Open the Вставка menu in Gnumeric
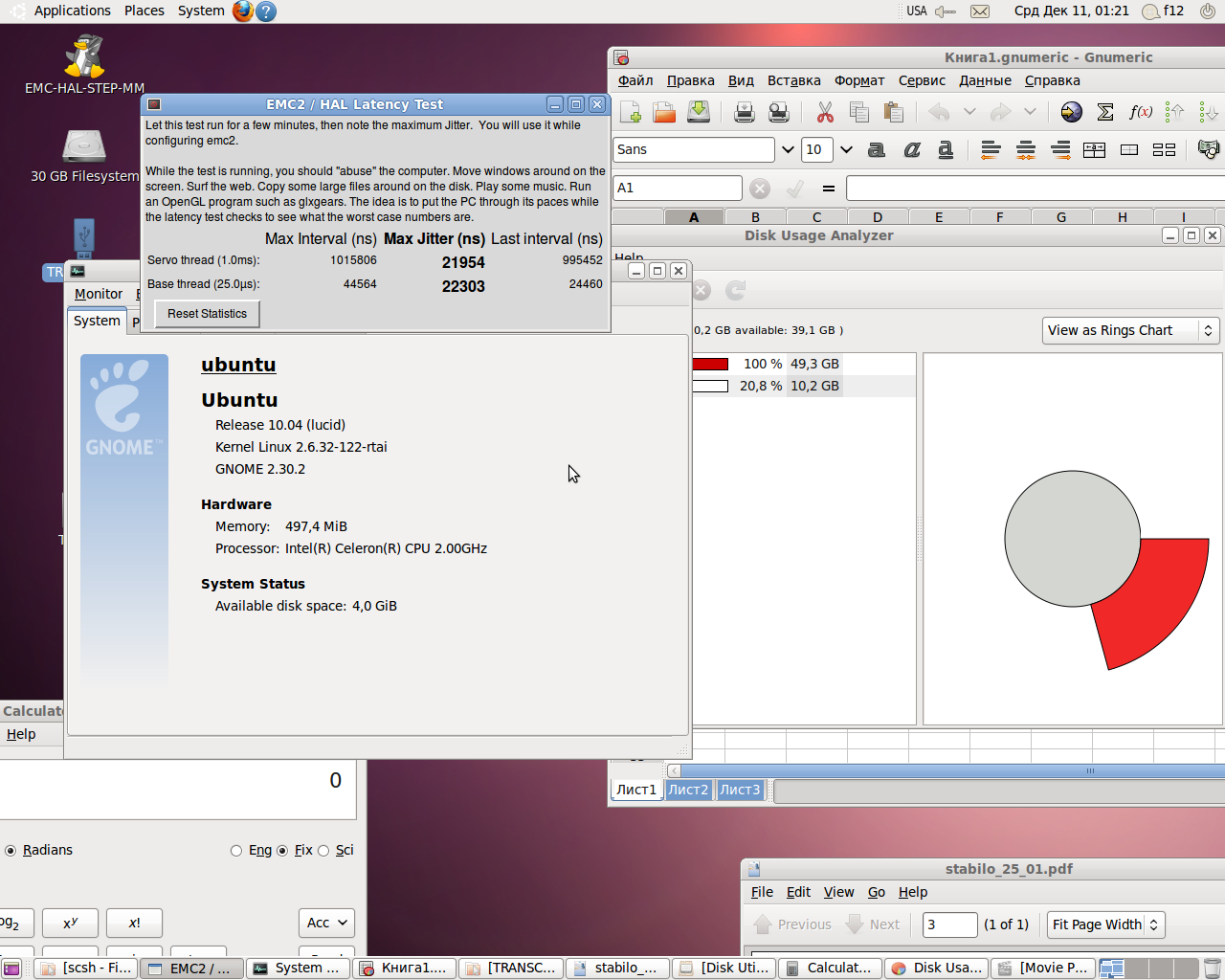This screenshot has height=980, width=1225. pyautogui.click(x=794, y=80)
